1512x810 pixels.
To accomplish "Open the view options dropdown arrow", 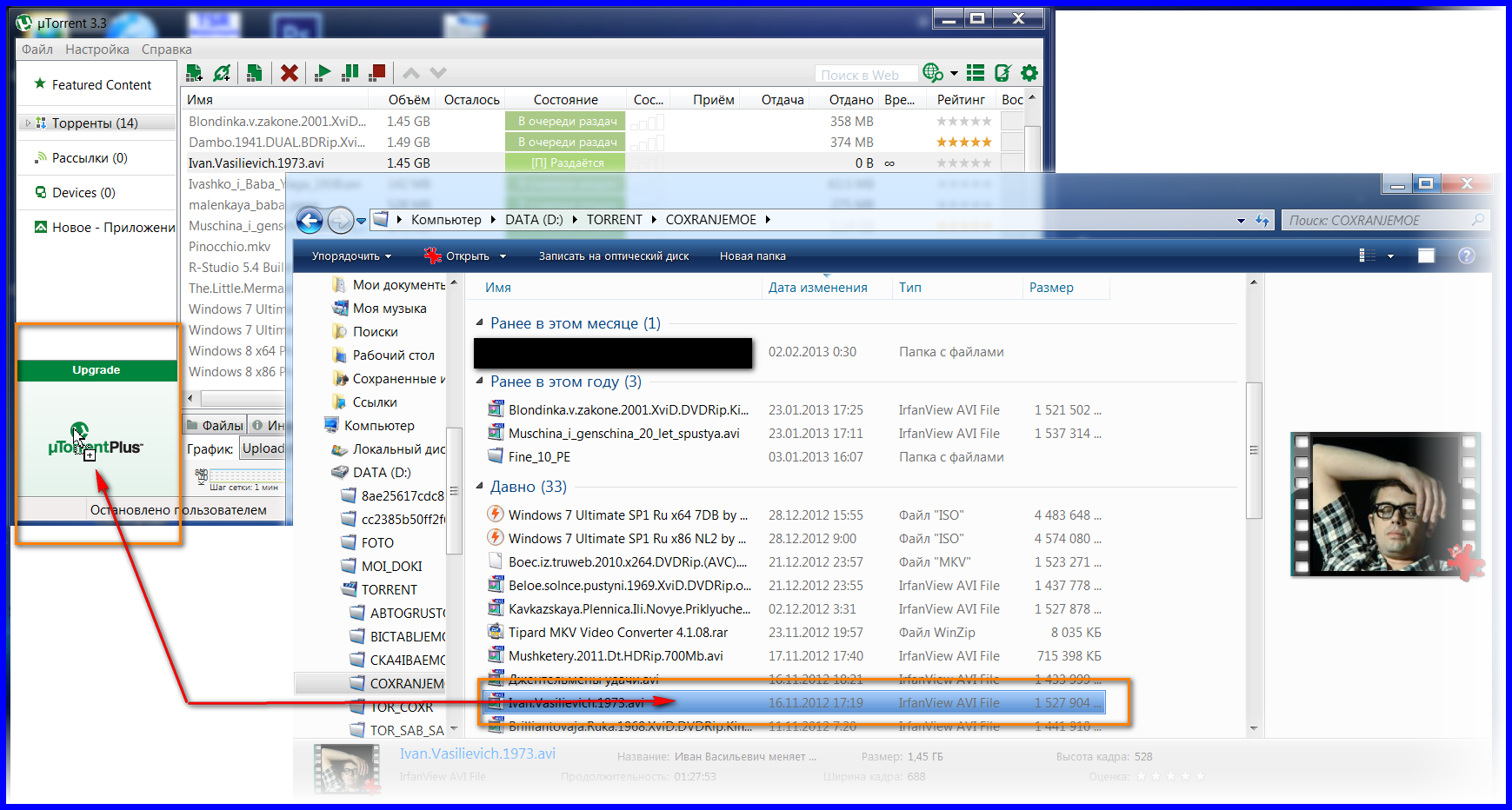I will tap(1390, 256).
